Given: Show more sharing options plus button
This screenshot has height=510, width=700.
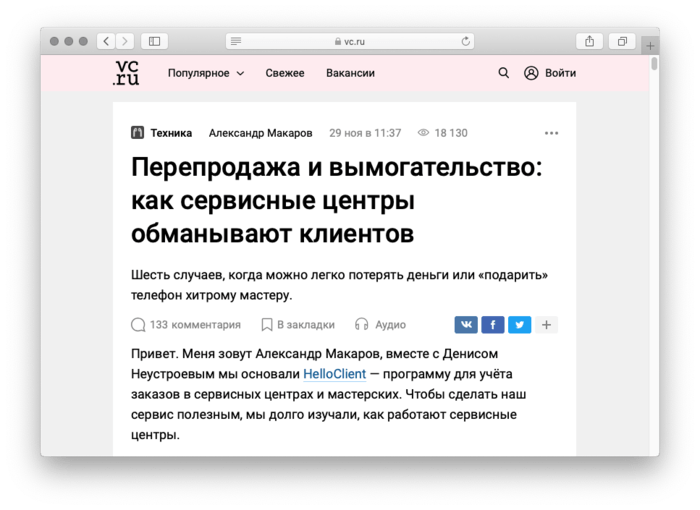Looking at the screenshot, I should point(546,325).
